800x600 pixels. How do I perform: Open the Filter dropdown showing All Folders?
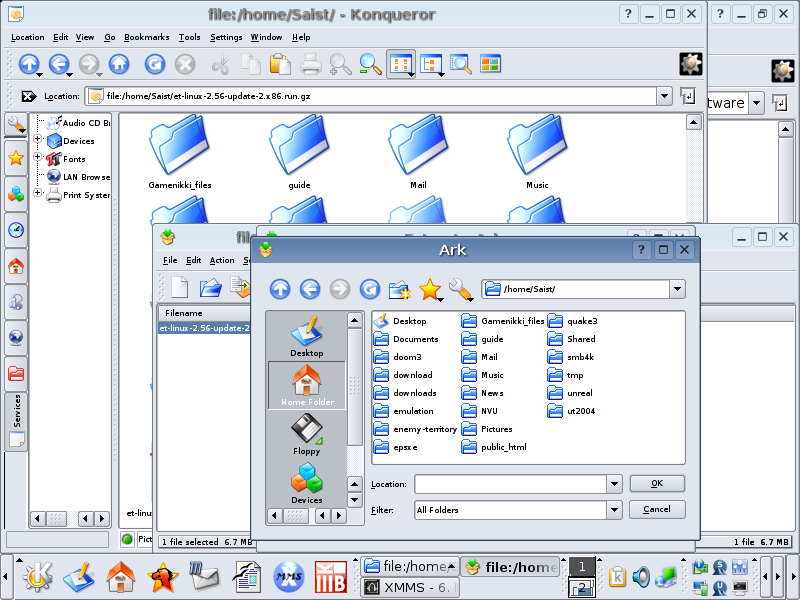tap(613, 510)
